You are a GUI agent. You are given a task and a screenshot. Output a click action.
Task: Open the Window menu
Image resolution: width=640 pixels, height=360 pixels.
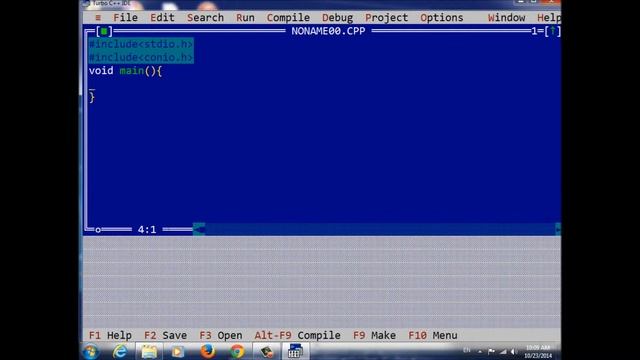point(506,18)
